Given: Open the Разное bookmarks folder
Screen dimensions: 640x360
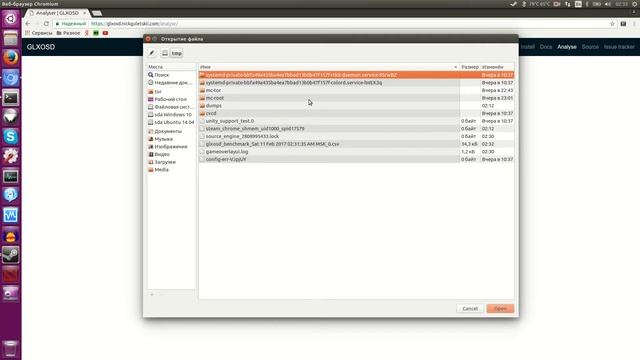Looking at the screenshot, I should (x=68, y=33).
